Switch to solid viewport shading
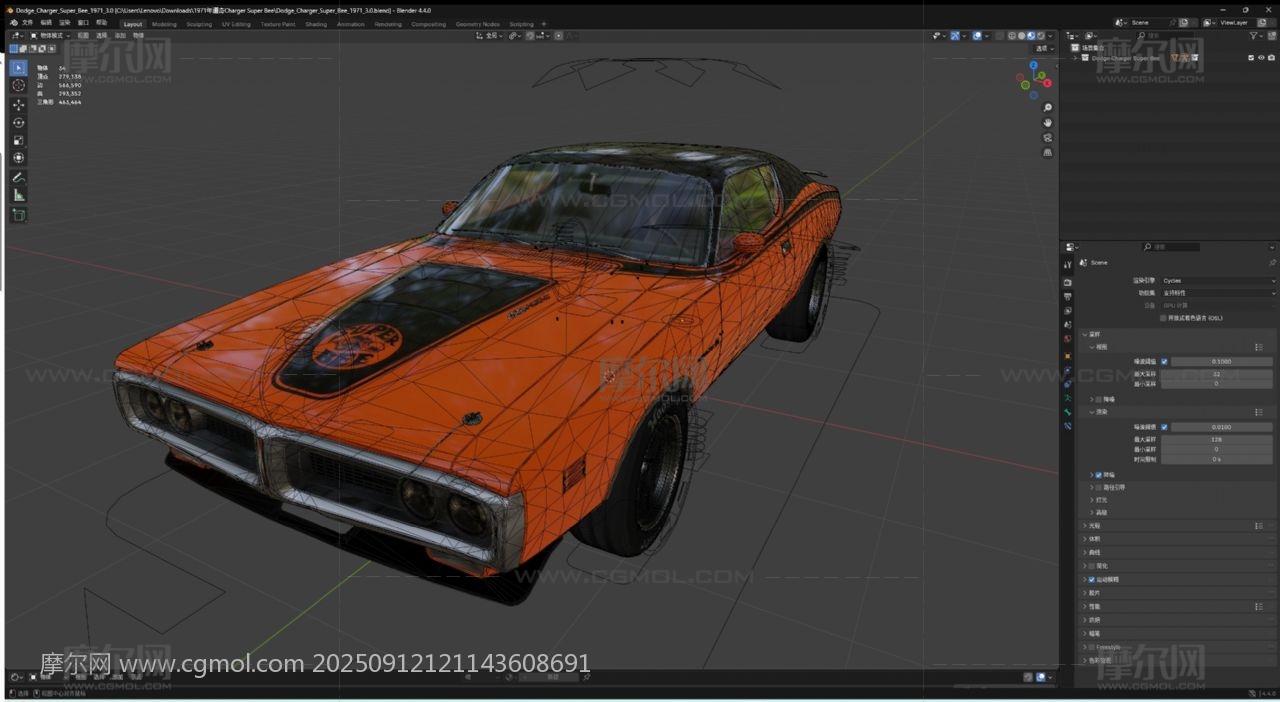 [x=1022, y=35]
